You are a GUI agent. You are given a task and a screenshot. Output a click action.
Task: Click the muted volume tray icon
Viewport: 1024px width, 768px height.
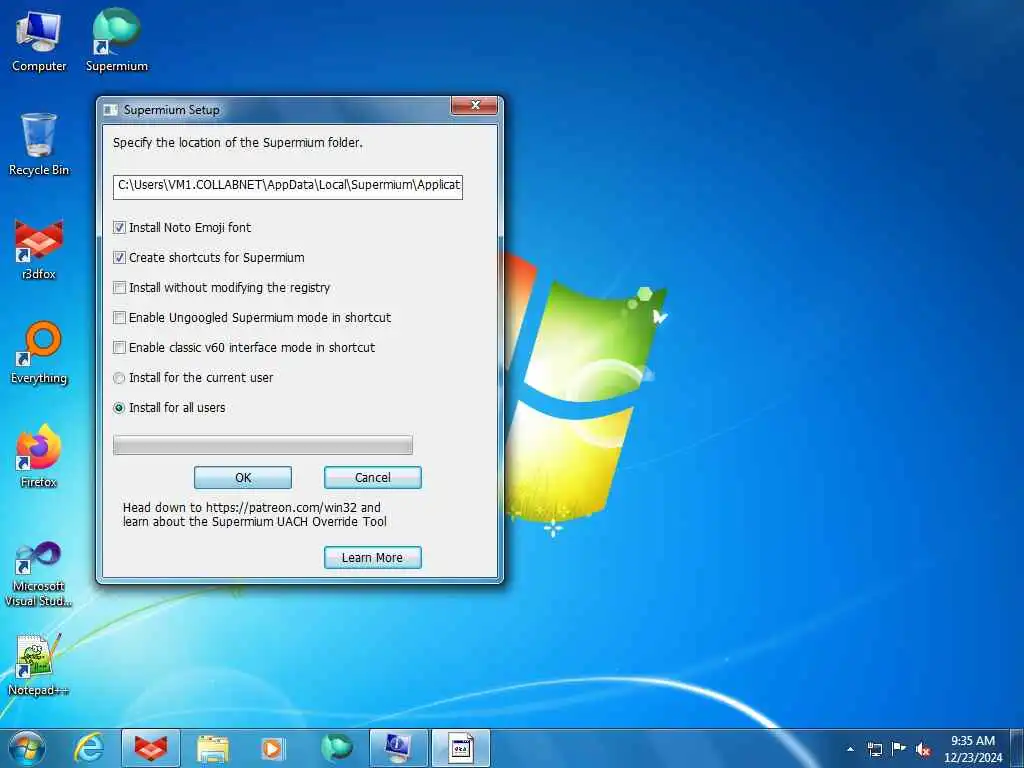click(923, 749)
